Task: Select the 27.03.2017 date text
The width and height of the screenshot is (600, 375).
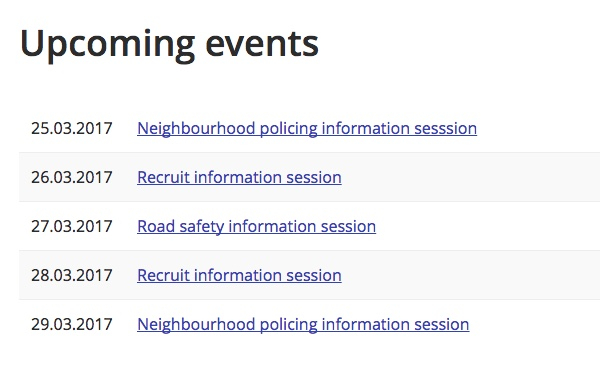Action: click(x=72, y=227)
